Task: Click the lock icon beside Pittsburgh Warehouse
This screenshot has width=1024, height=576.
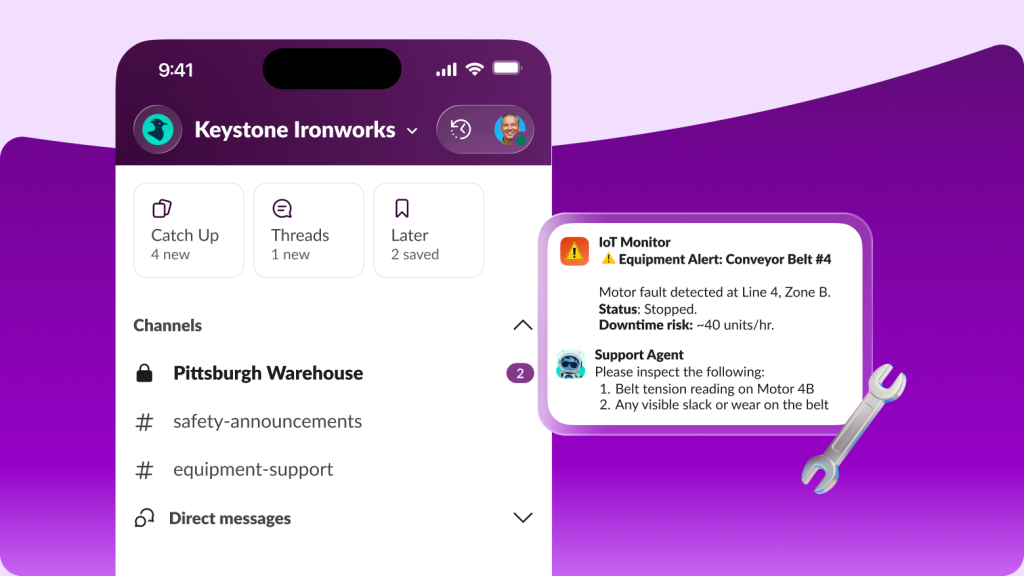Action: 144,373
